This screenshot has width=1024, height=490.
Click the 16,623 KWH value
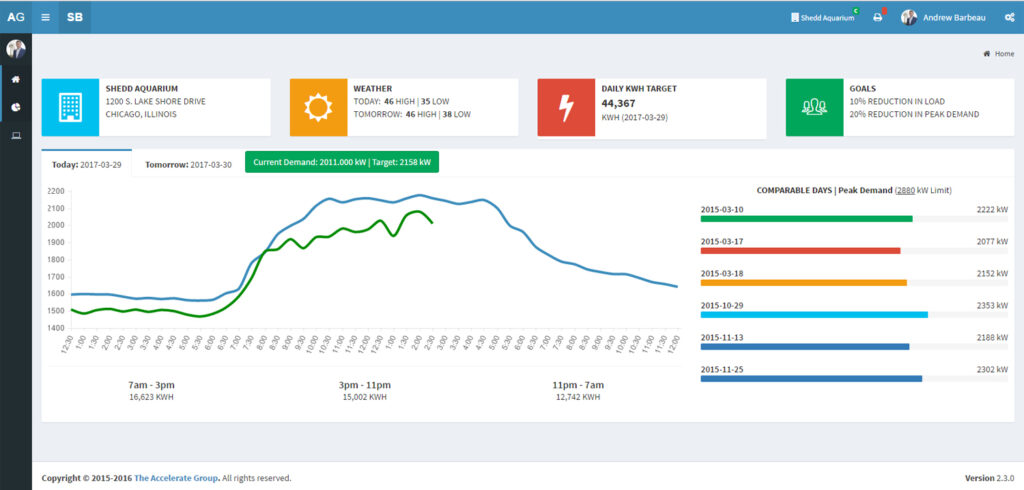152,397
